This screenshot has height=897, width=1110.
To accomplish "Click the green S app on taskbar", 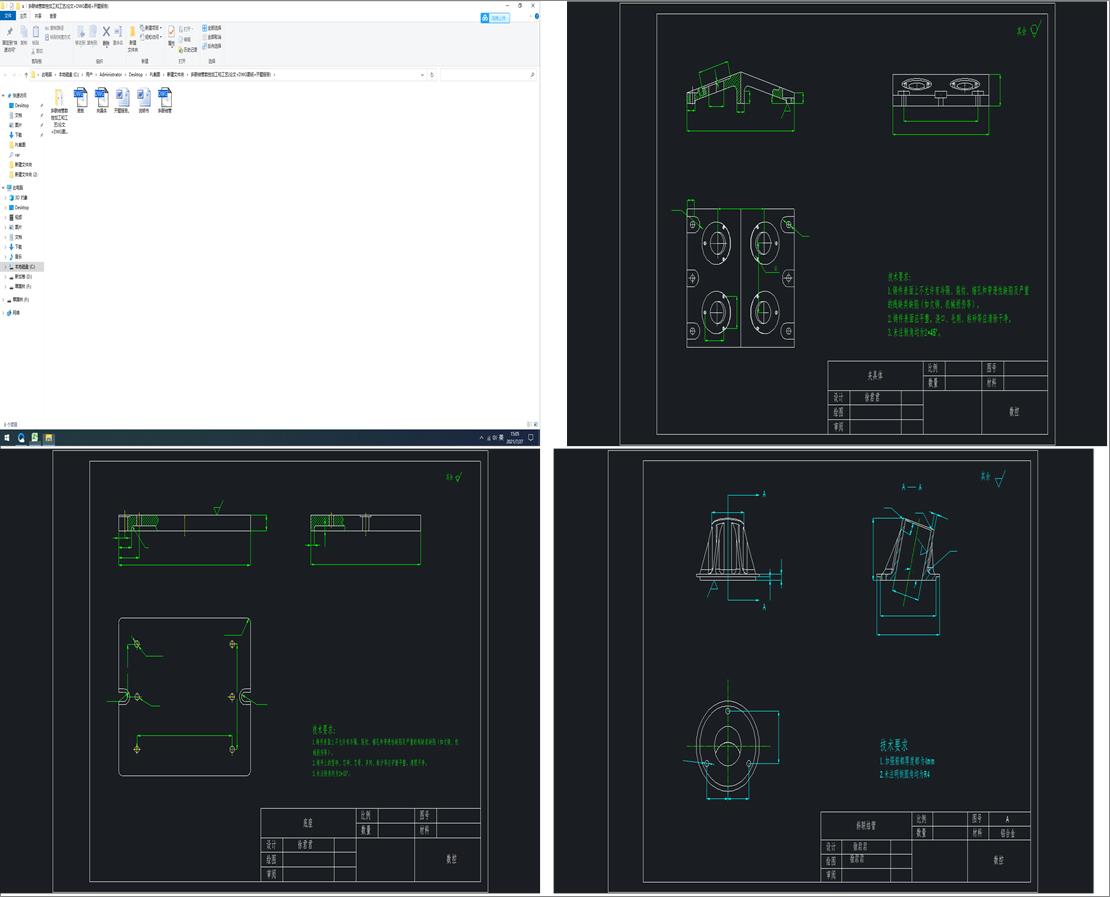I will coord(34,438).
